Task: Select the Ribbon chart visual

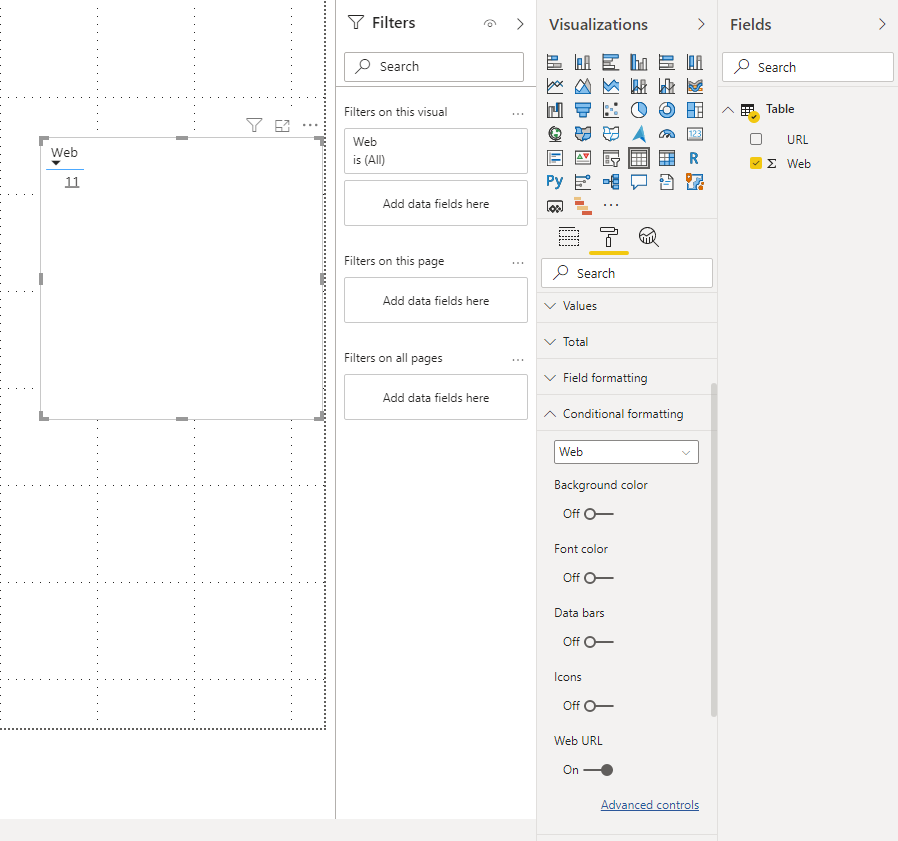Action: (x=695, y=86)
